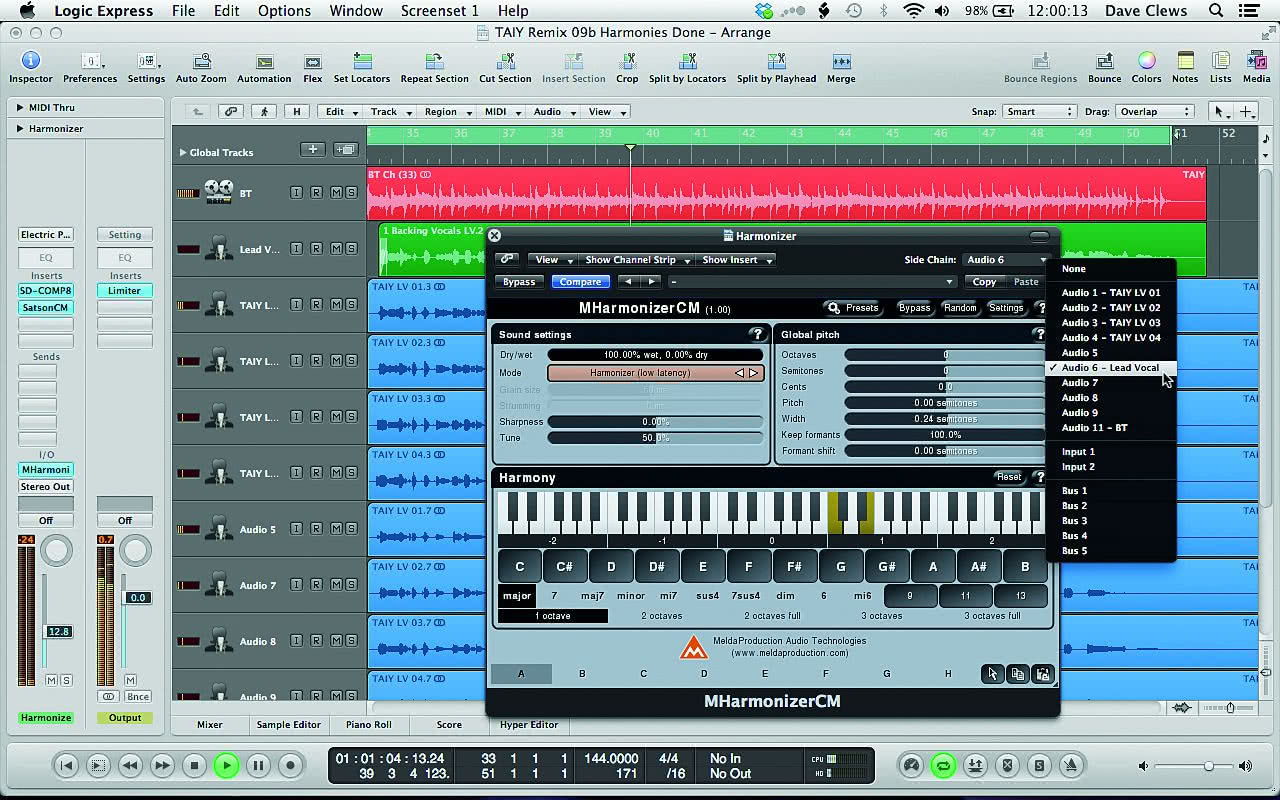Viewport: 1280px width, 800px height.
Task: Solo the Audio 5 track
Action: click(351, 529)
